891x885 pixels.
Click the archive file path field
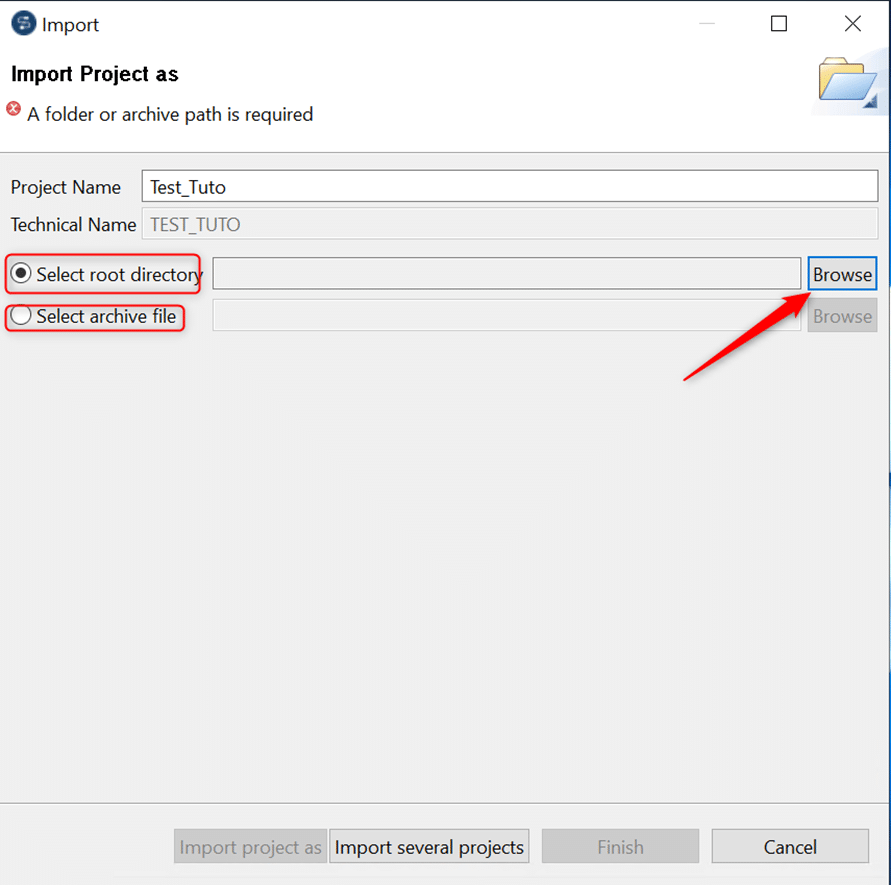coord(507,315)
